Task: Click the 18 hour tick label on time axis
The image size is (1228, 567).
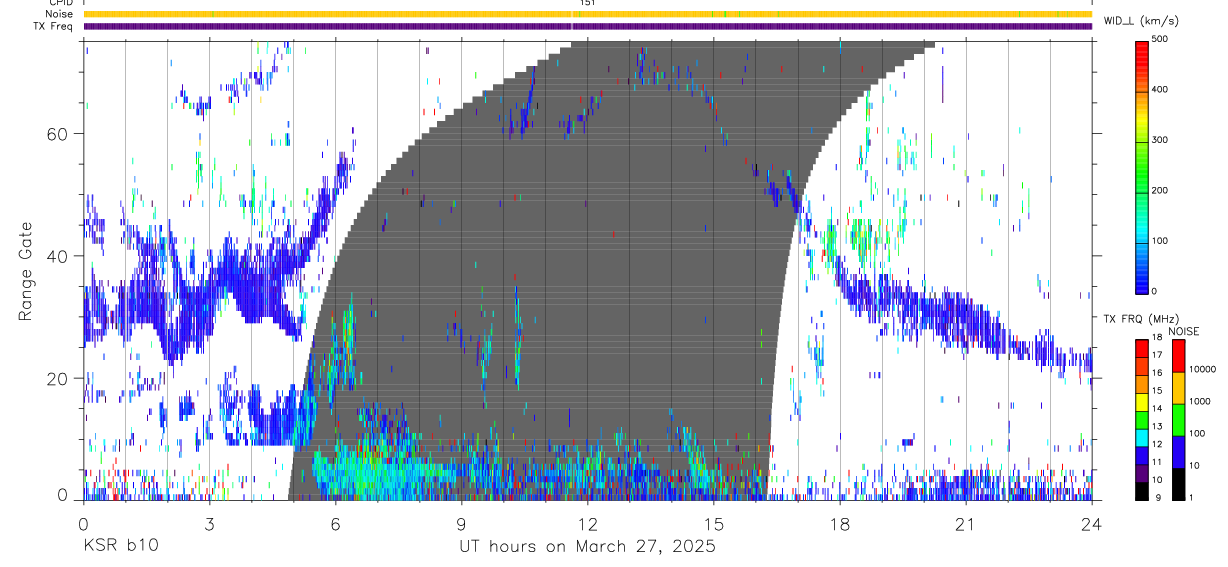Action: tap(840, 524)
